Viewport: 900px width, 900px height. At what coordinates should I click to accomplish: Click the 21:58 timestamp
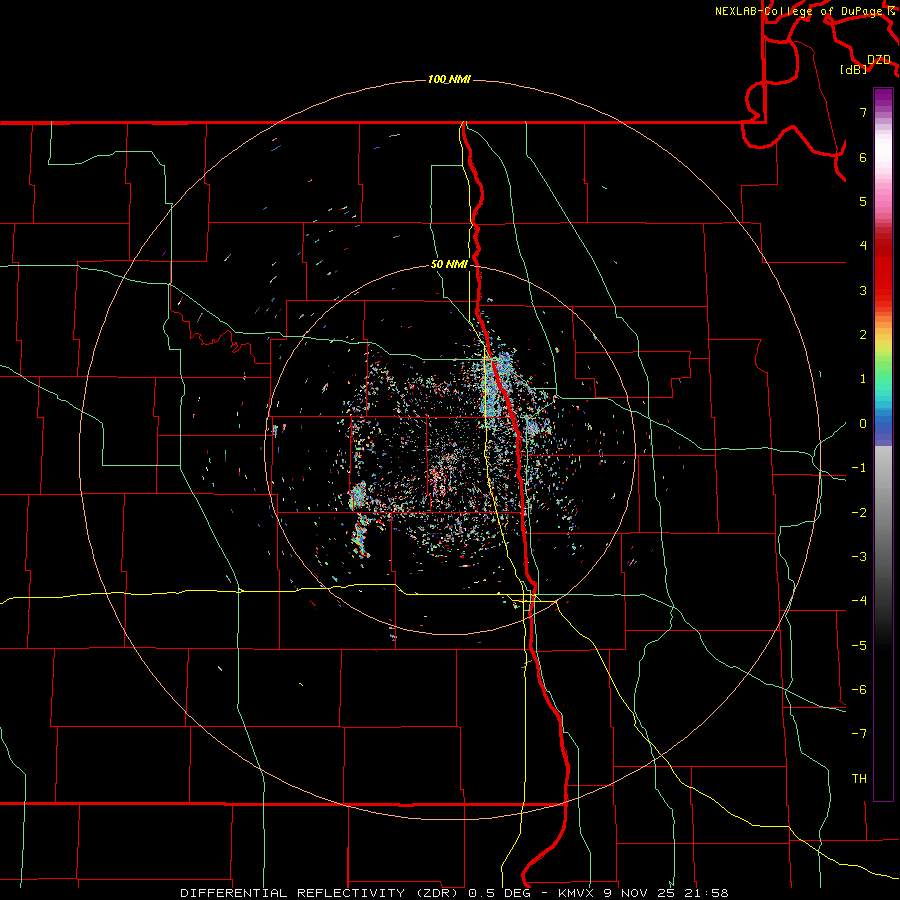[x=704, y=893]
